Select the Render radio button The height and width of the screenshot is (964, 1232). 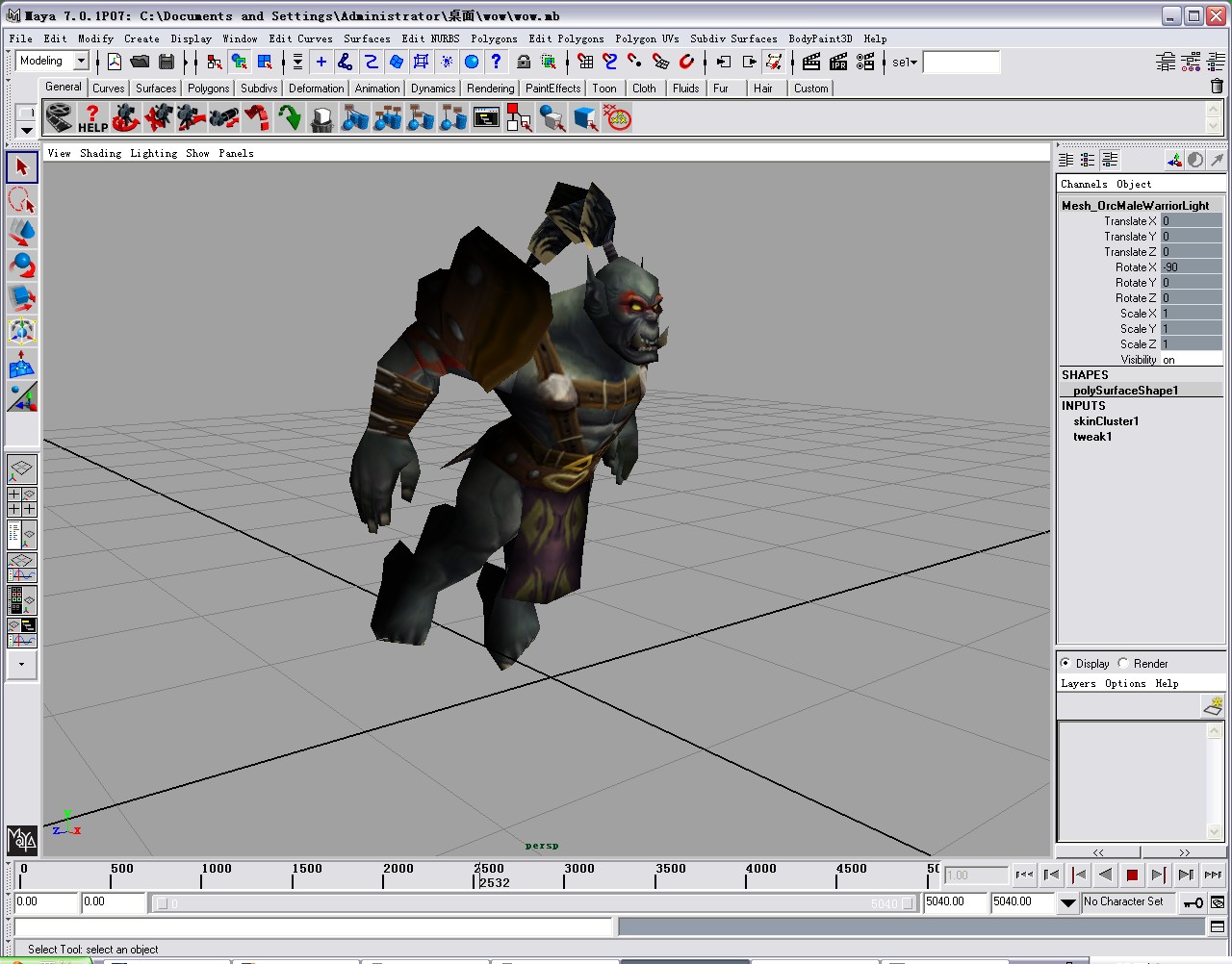pos(1123,663)
